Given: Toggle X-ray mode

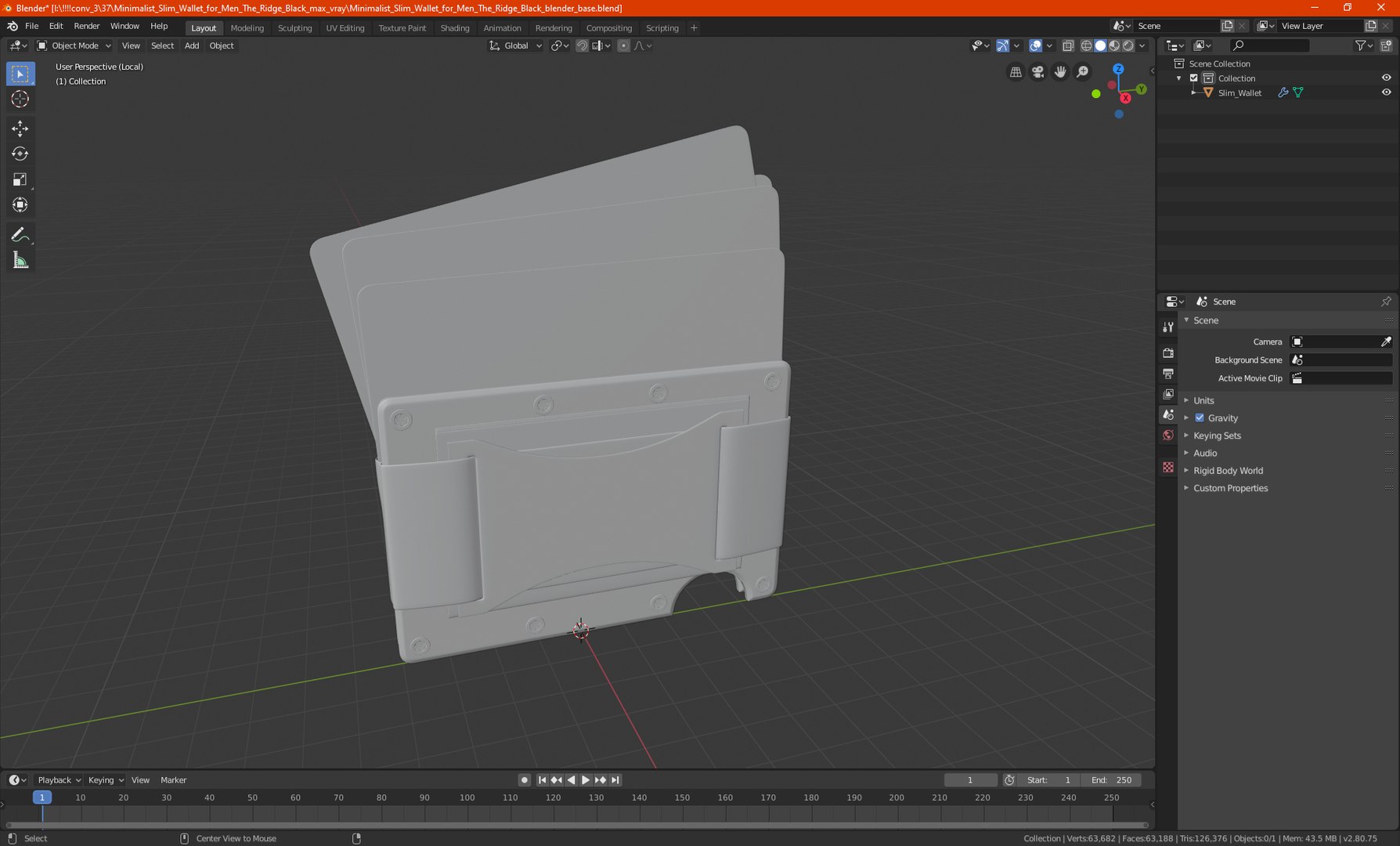Looking at the screenshot, I should tap(1068, 45).
